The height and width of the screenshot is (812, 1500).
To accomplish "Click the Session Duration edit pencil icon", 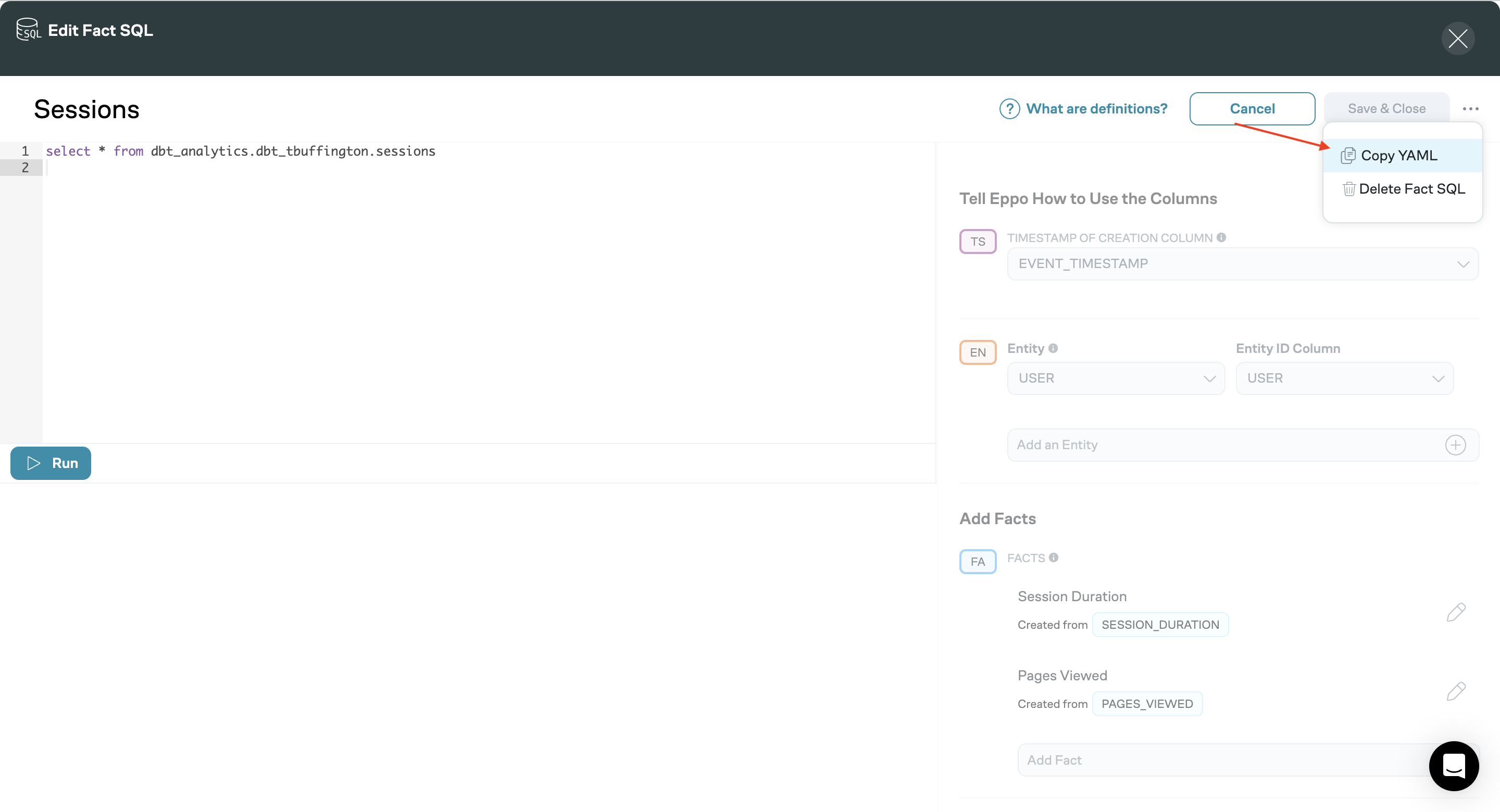I will pyautogui.click(x=1456, y=612).
